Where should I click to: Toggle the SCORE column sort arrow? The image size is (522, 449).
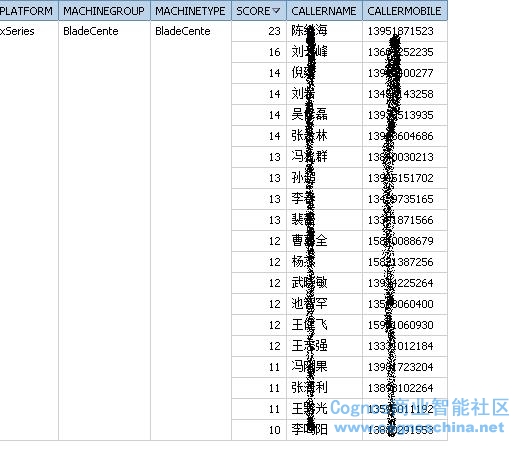tap(276, 11)
